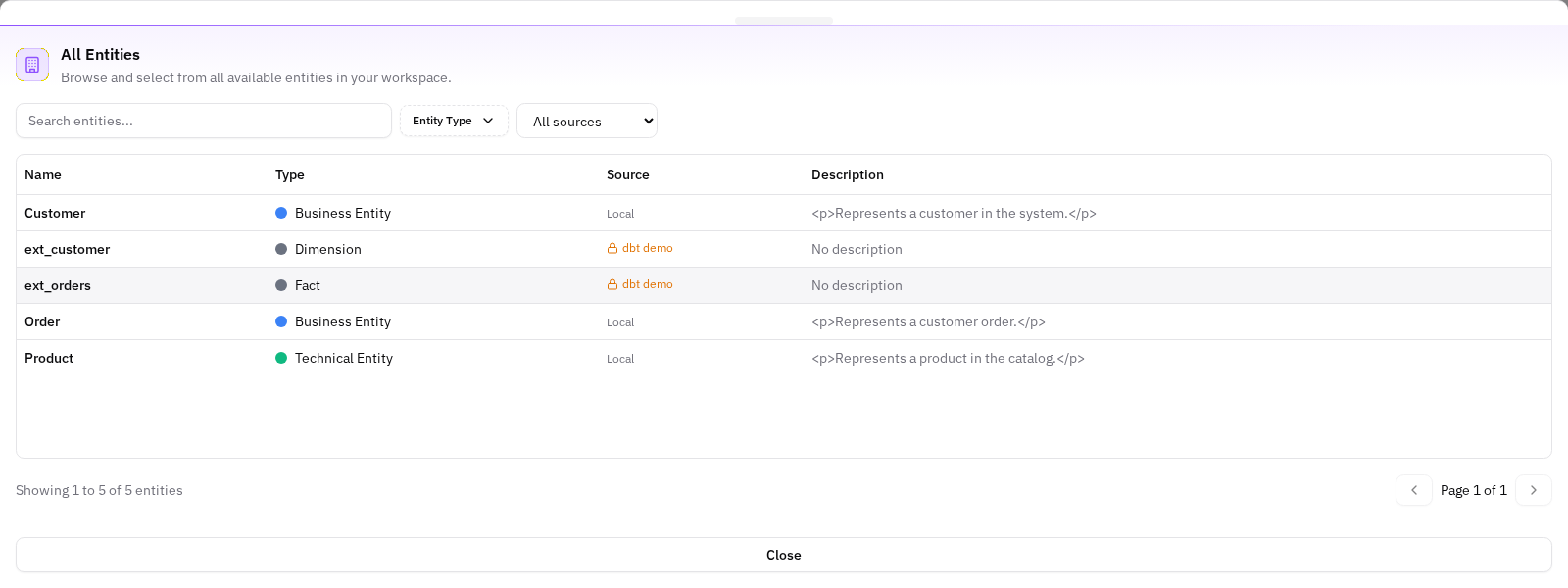The width and height of the screenshot is (1568, 588).
Task: Go to previous page with left chevron
Action: pyautogui.click(x=1414, y=490)
